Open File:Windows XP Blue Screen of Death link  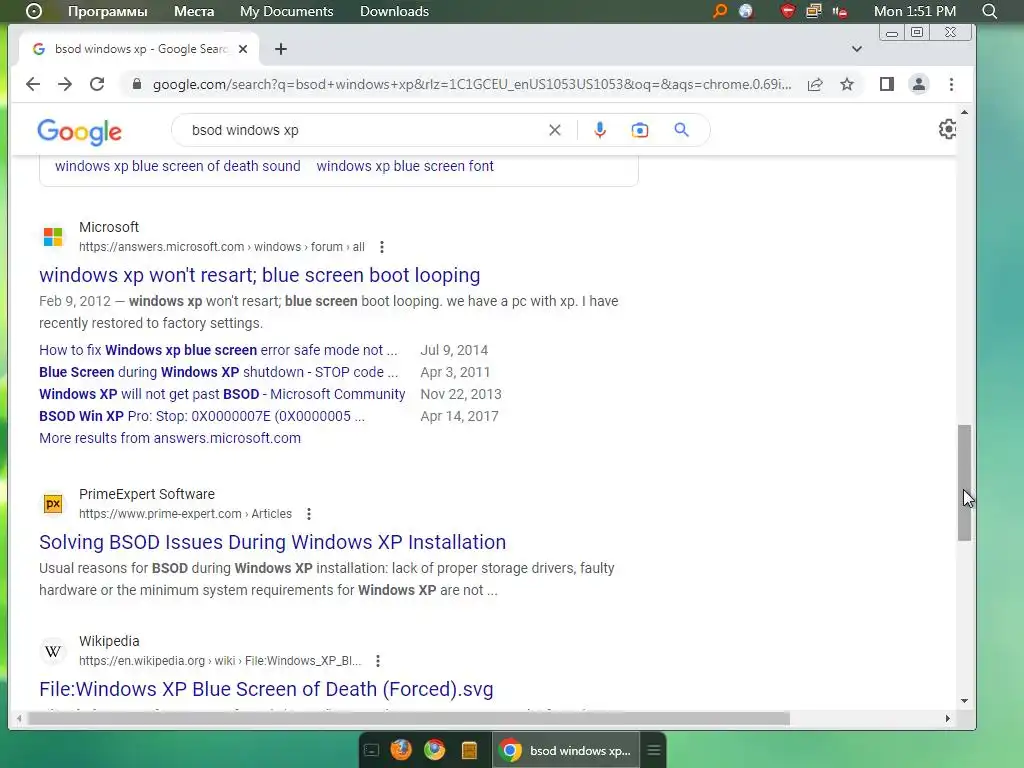tap(266, 689)
